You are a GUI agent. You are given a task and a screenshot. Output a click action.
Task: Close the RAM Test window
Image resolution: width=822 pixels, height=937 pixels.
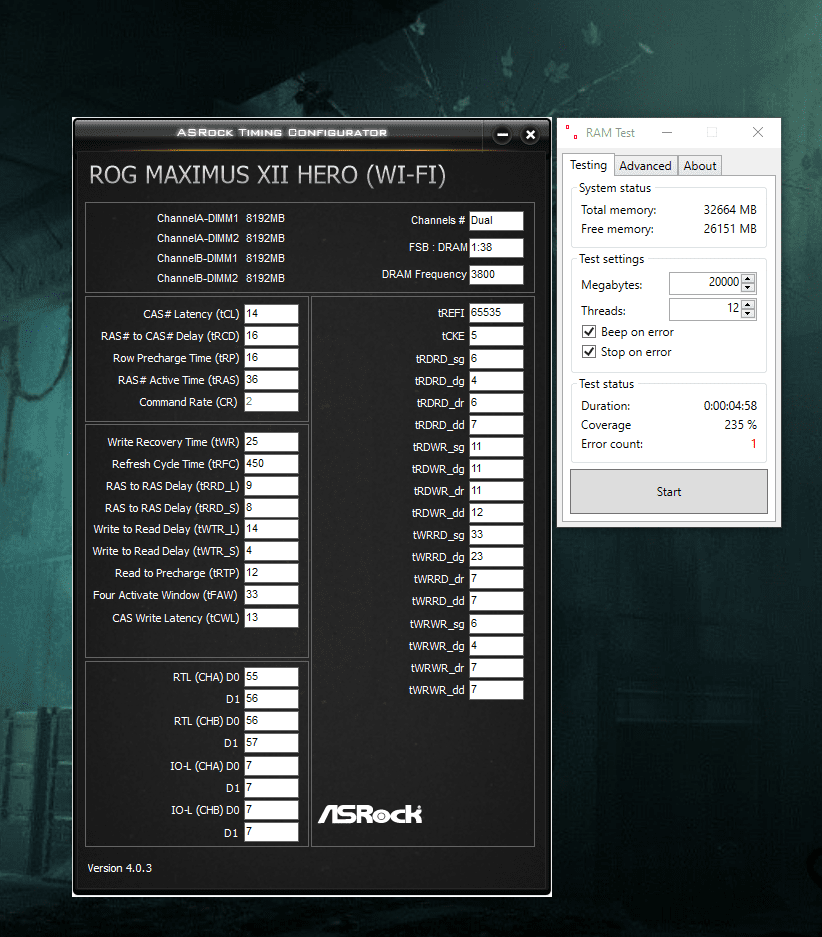pyautogui.click(x=757, y=133)
